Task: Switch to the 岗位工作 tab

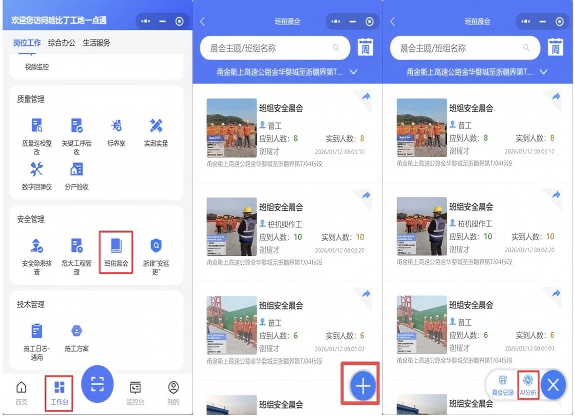Action: click(x=27, y=43)
